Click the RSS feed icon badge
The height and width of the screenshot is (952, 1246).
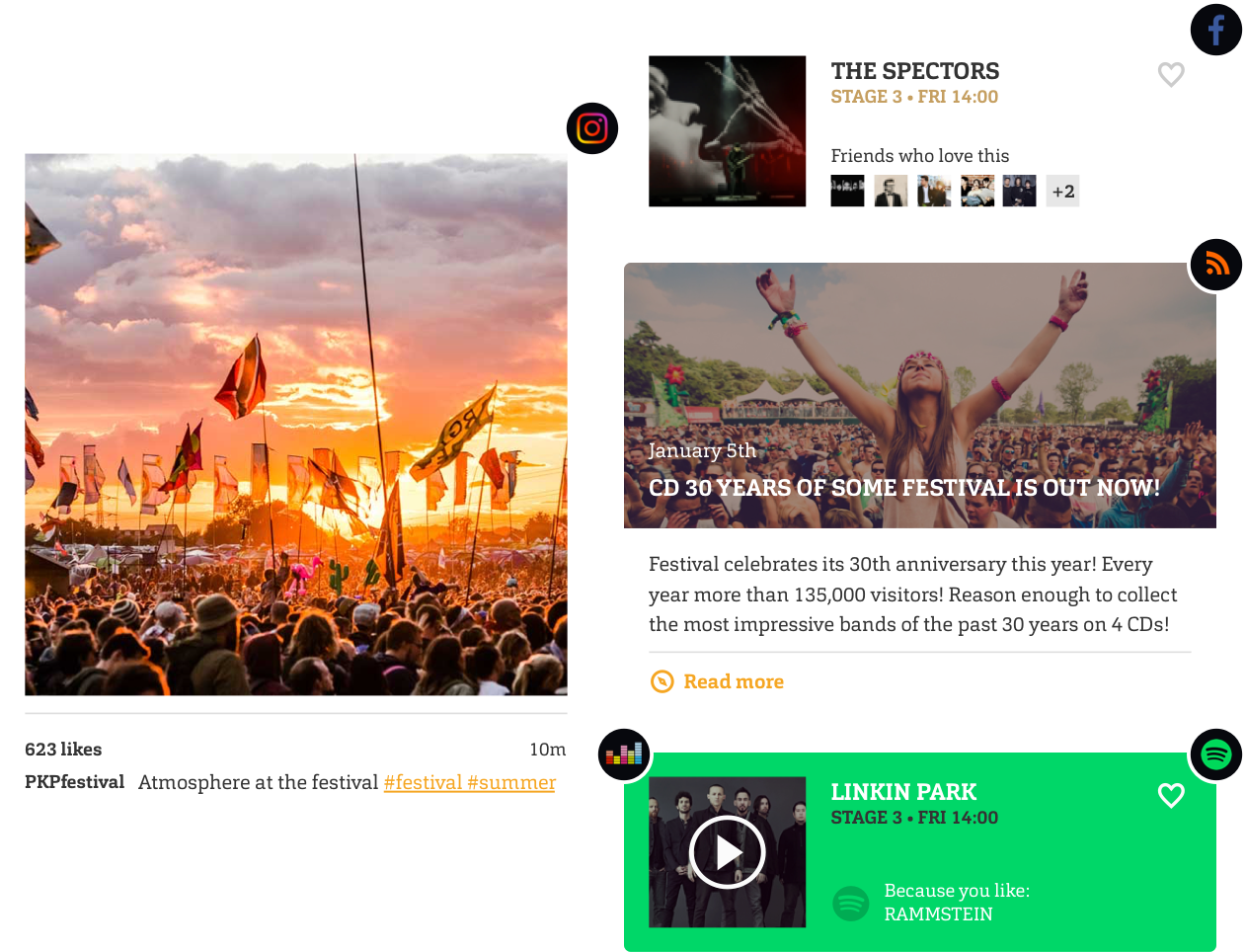(x=1215, y=265)
